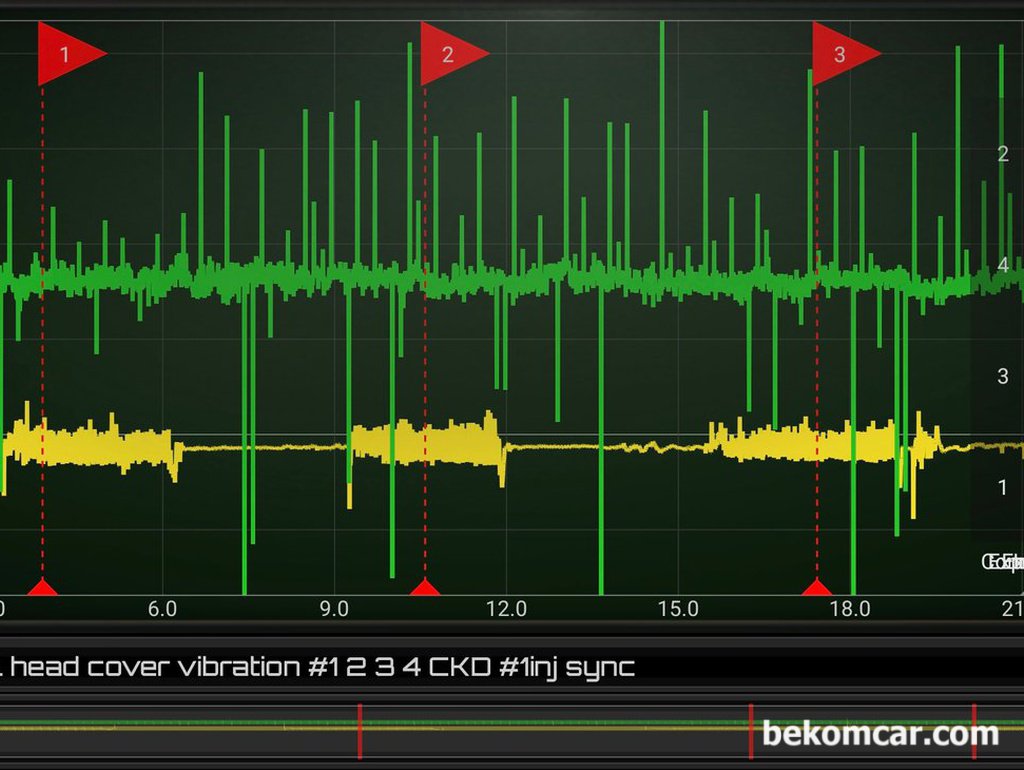Select channel 1 label on right axis
This screenshot has height=770, width=1024.
(1003, 487)
